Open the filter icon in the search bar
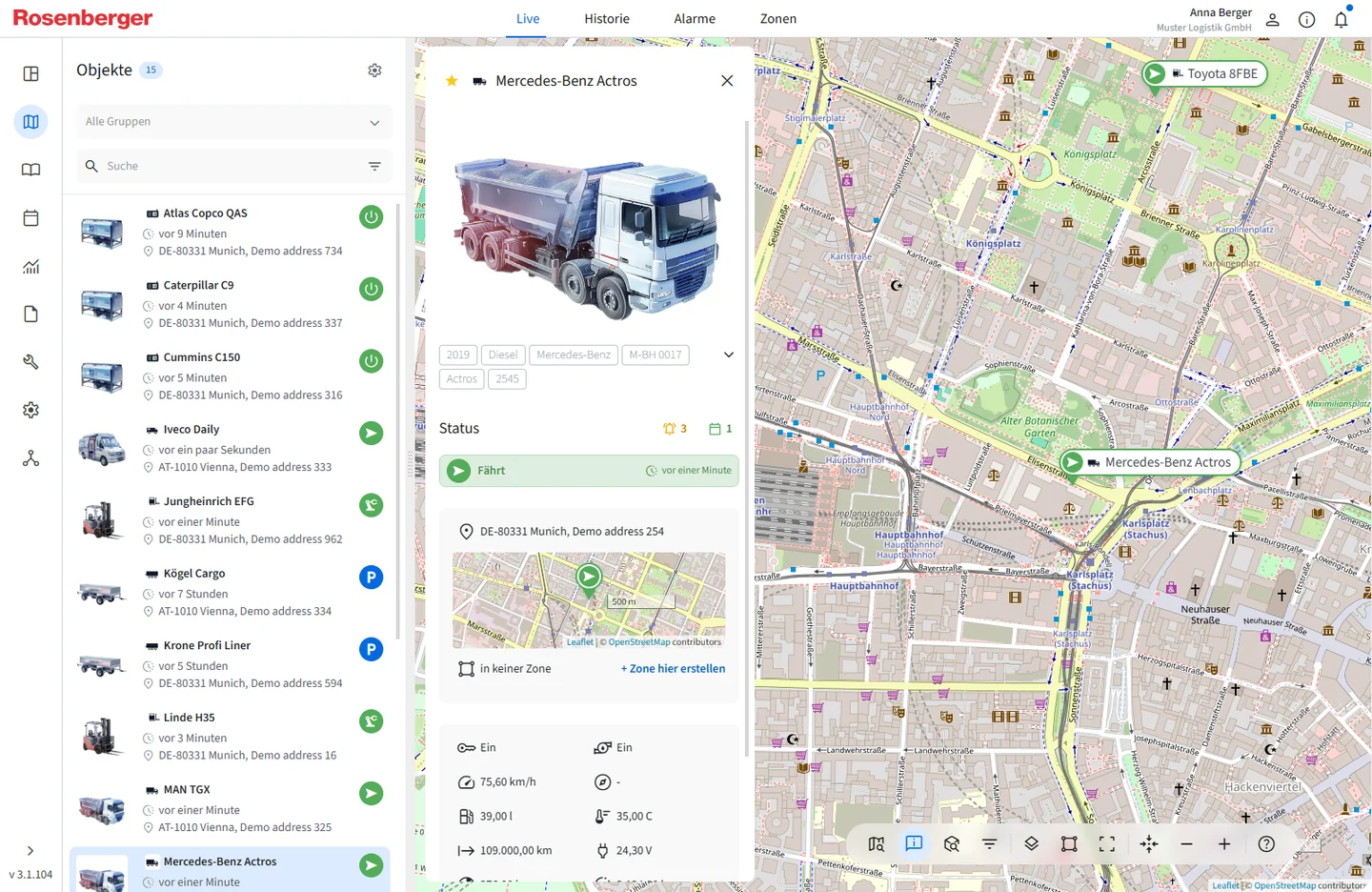The image size is (1372, 892). coord(374,166)
